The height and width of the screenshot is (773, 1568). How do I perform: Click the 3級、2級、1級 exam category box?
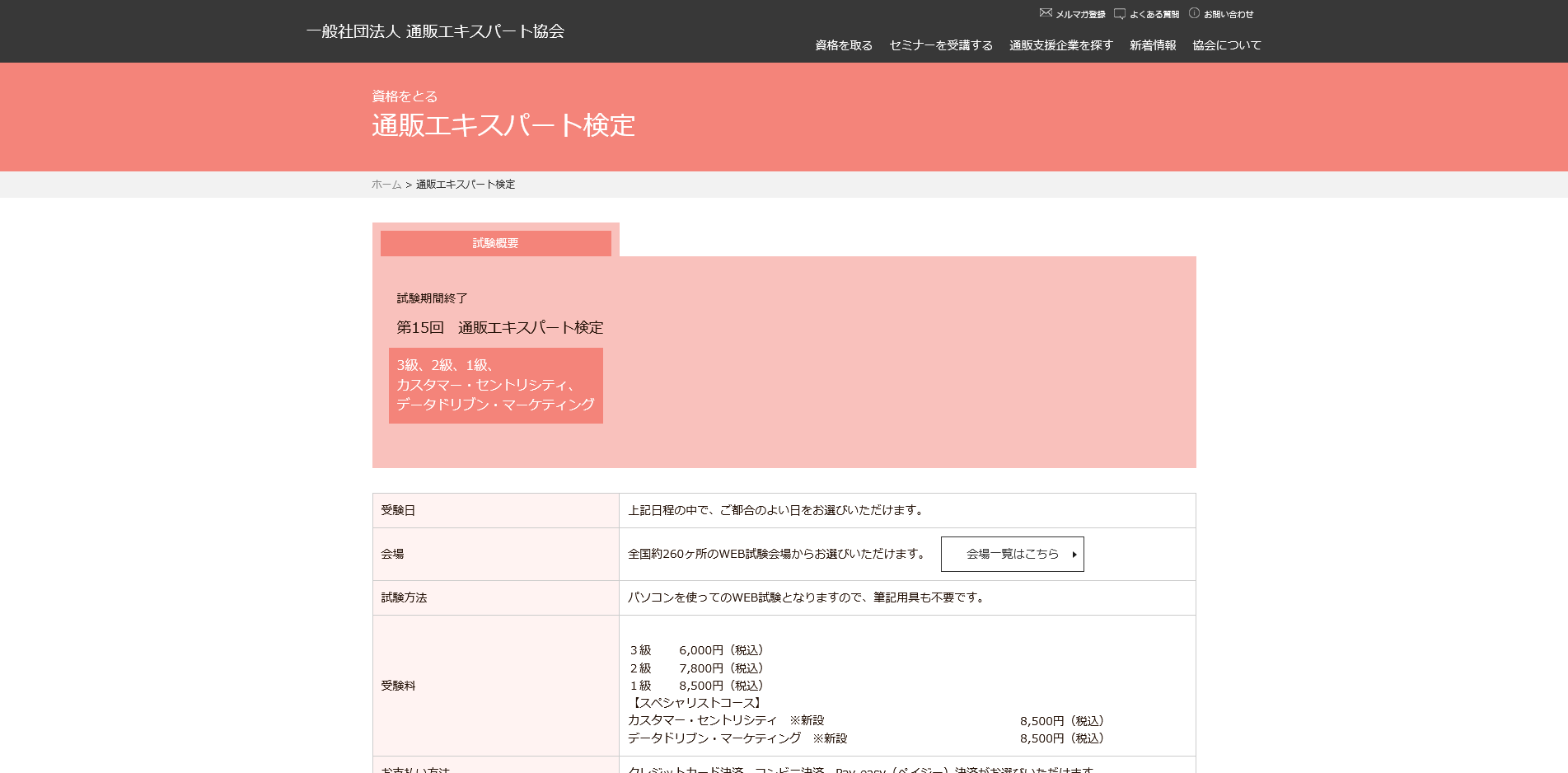pos(495,385)
